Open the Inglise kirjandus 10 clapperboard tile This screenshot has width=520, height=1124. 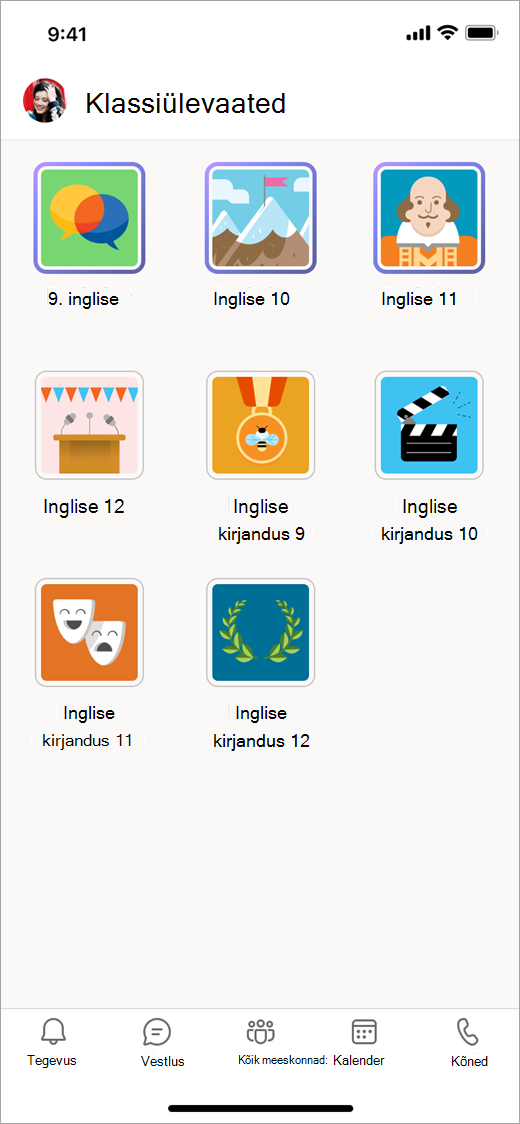click(x=429, y=425)
